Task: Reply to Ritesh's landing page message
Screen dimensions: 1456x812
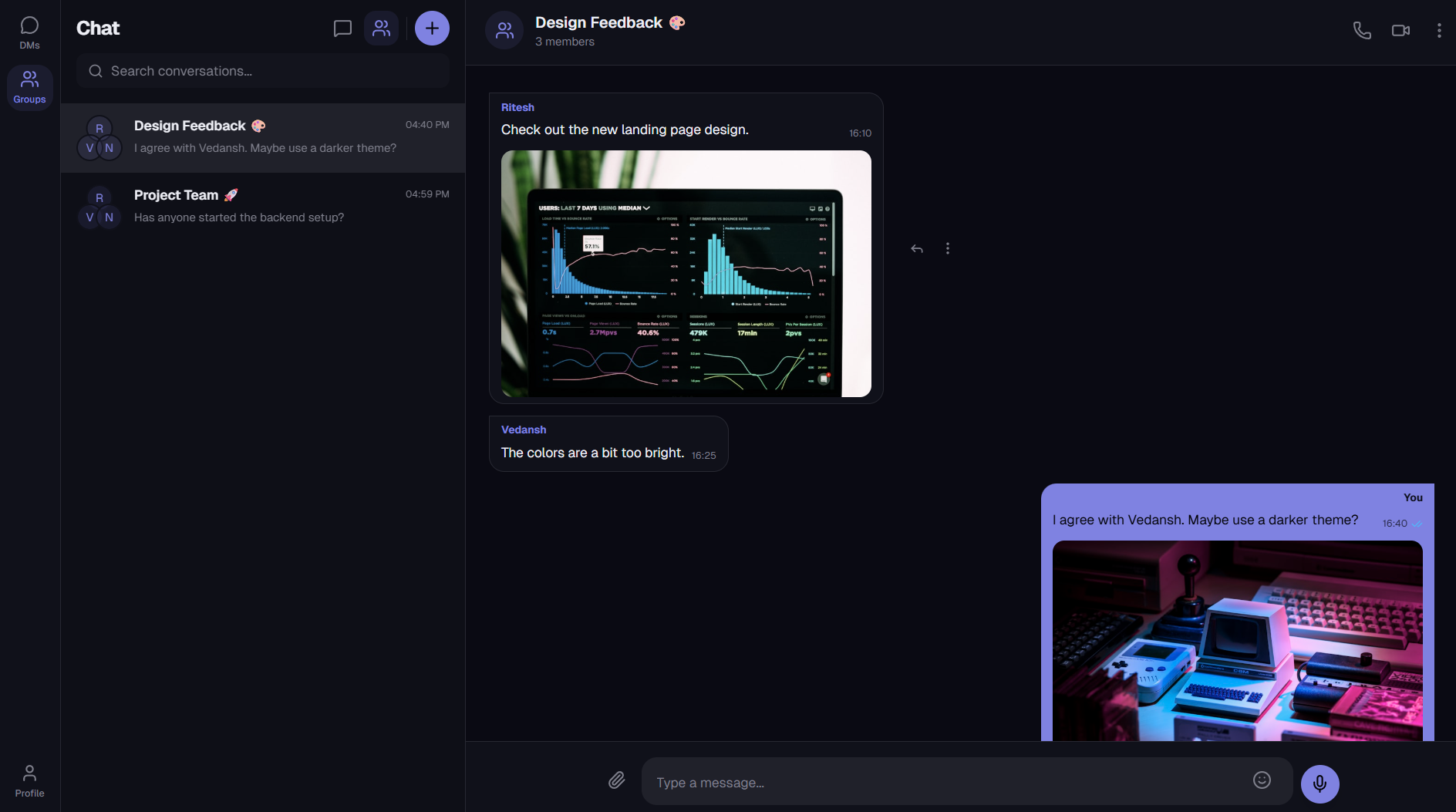Action: coord(917,248)
